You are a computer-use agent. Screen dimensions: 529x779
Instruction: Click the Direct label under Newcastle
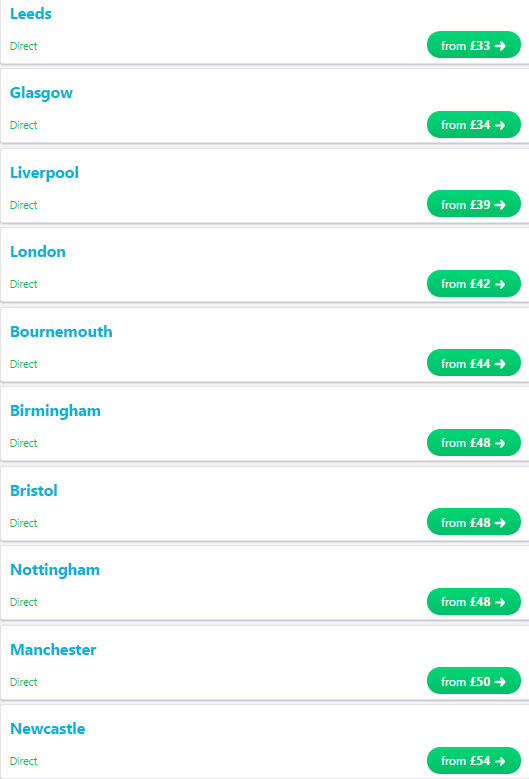[x=23, y=761]
